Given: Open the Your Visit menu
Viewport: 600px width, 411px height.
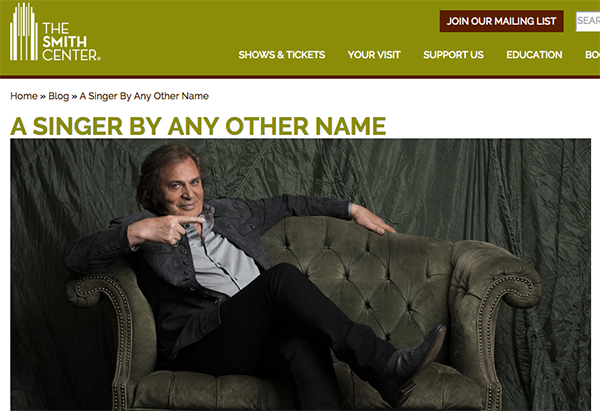Looking at the screenshot, I should click(x=374, y=55).
